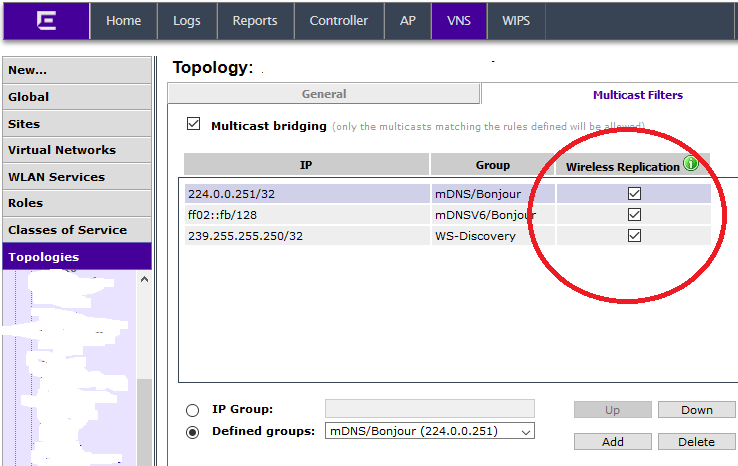
Task: Move the rule Down
Action: click(696, 410)
